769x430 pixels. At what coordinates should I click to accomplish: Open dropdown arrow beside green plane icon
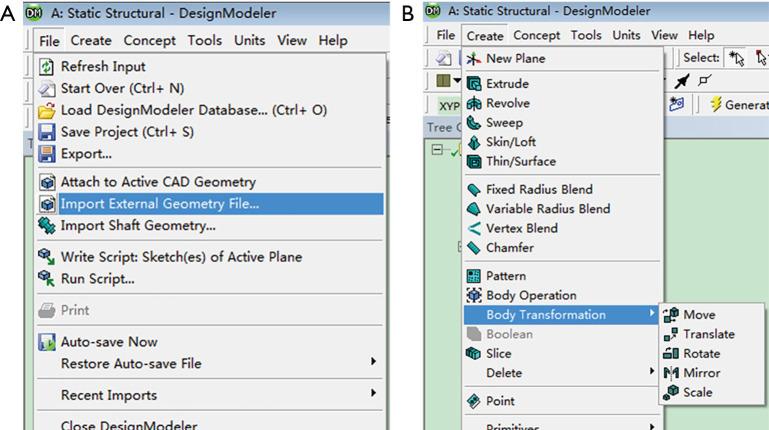(x=457, y=80)
